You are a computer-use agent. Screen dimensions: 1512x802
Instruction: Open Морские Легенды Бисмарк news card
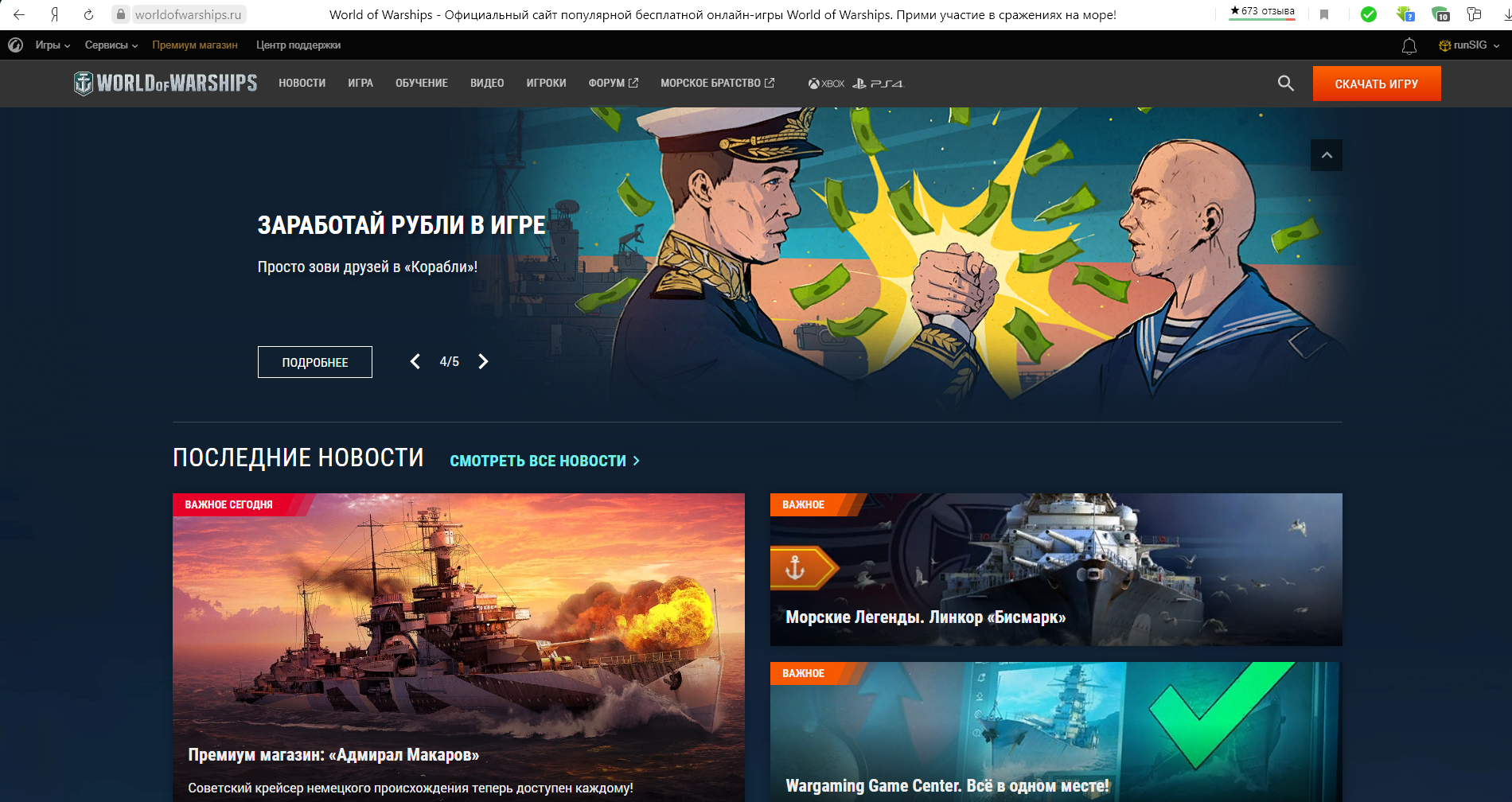pos(1056,570)
